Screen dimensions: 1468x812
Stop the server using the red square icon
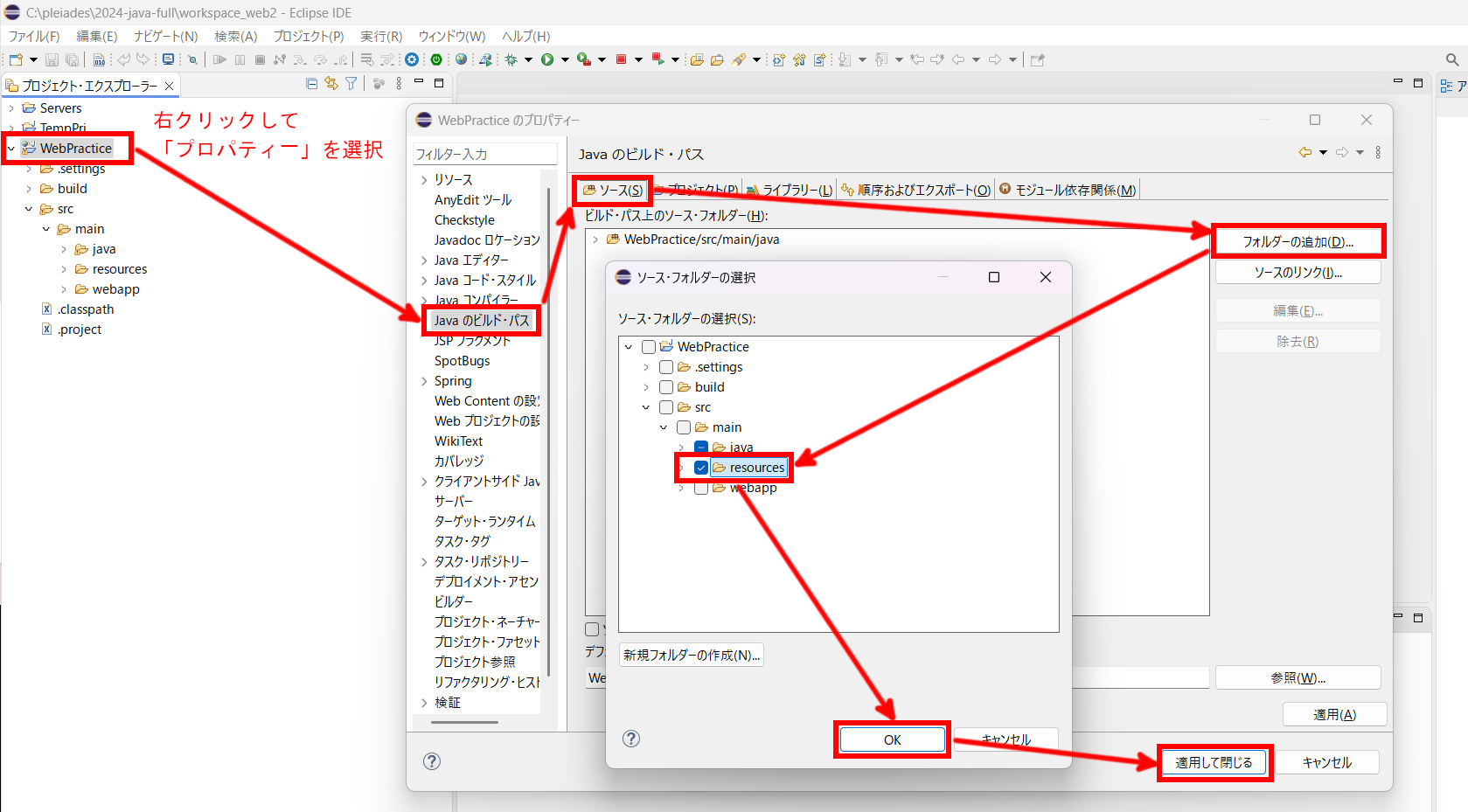(x=621, y=59)
